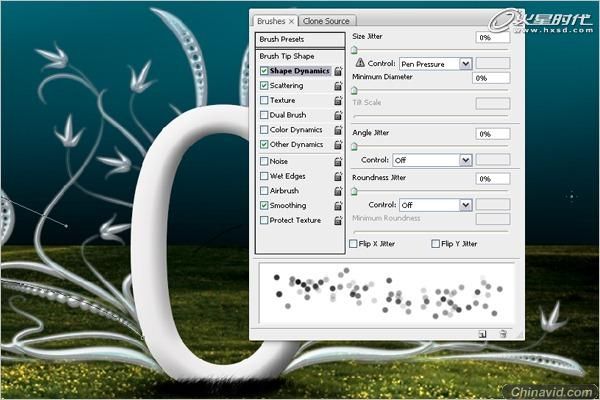Select the Dual Brush settings label
This screenshot has height=400, width=600.
(288, 115)
